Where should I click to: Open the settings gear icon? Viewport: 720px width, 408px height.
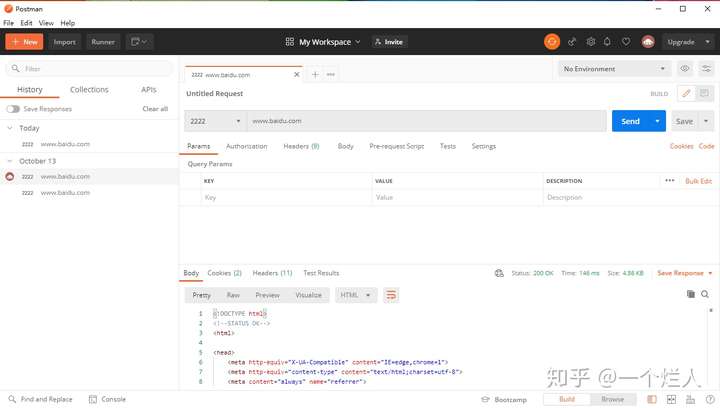tap(591, 42)
